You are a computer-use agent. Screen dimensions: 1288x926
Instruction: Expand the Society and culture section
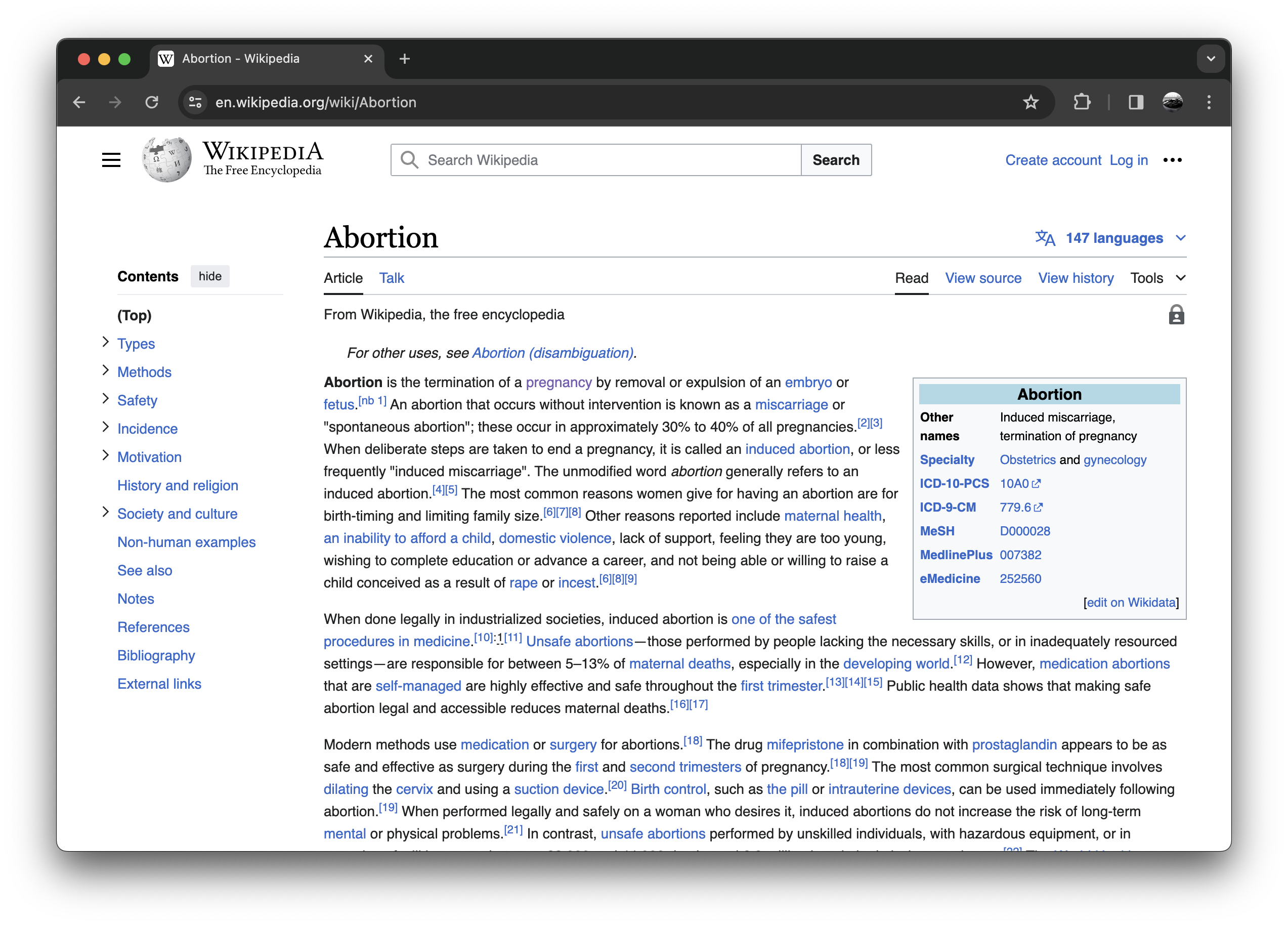point(106,512)
